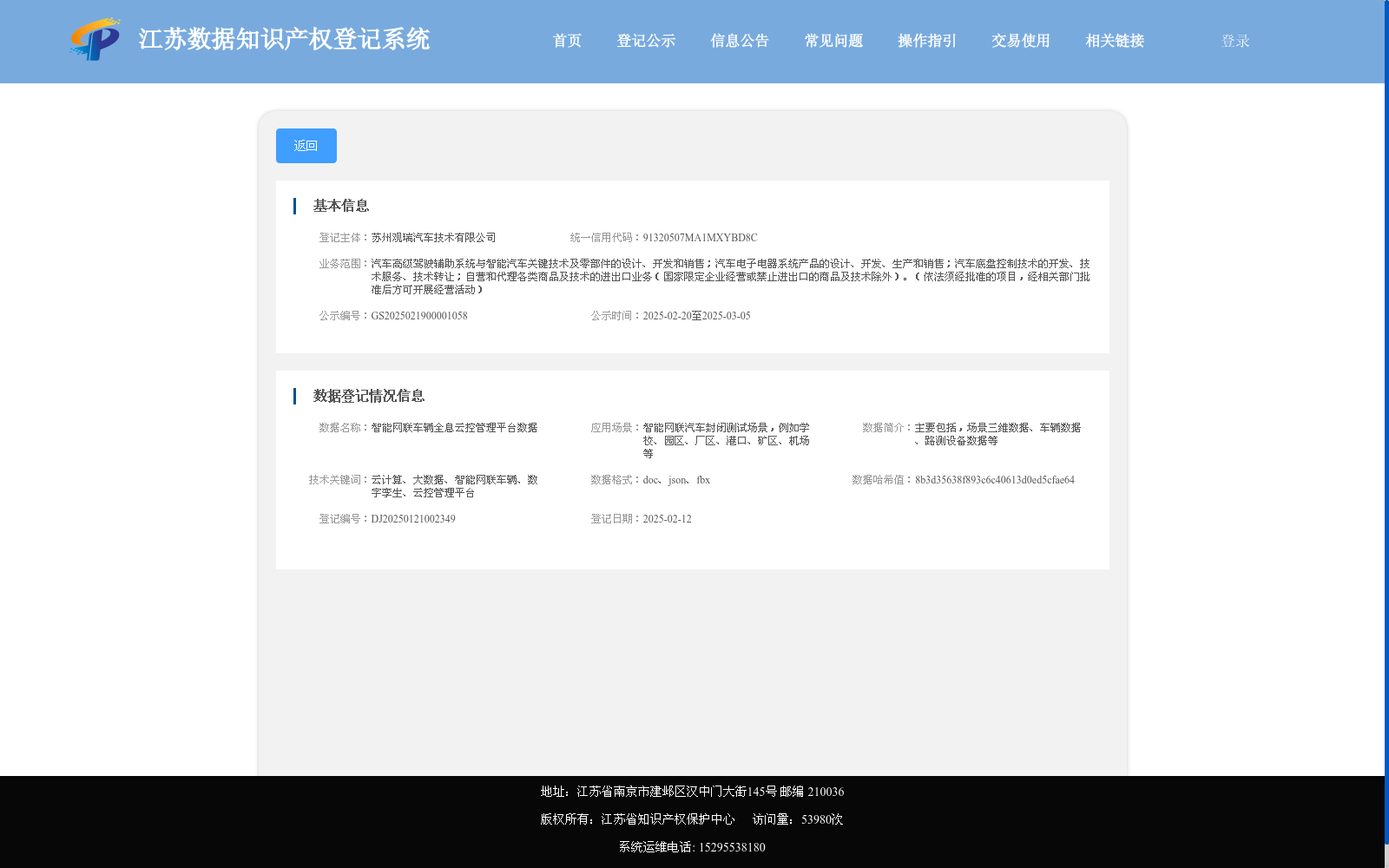The width and height of the screenshot is (1389, 868).
Task: Select the footer address line
Action: click(692, 792)
